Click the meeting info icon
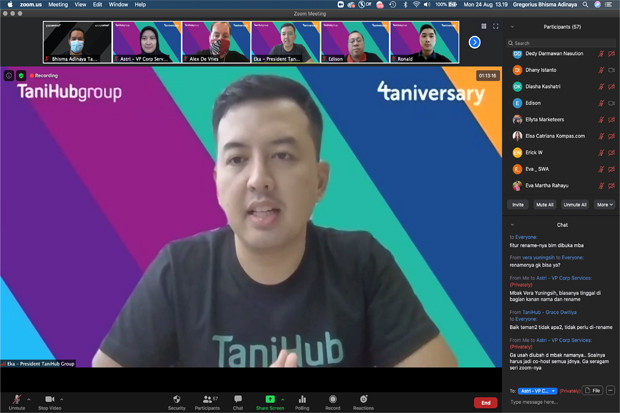The image size is (620, 413). [9, 75]
